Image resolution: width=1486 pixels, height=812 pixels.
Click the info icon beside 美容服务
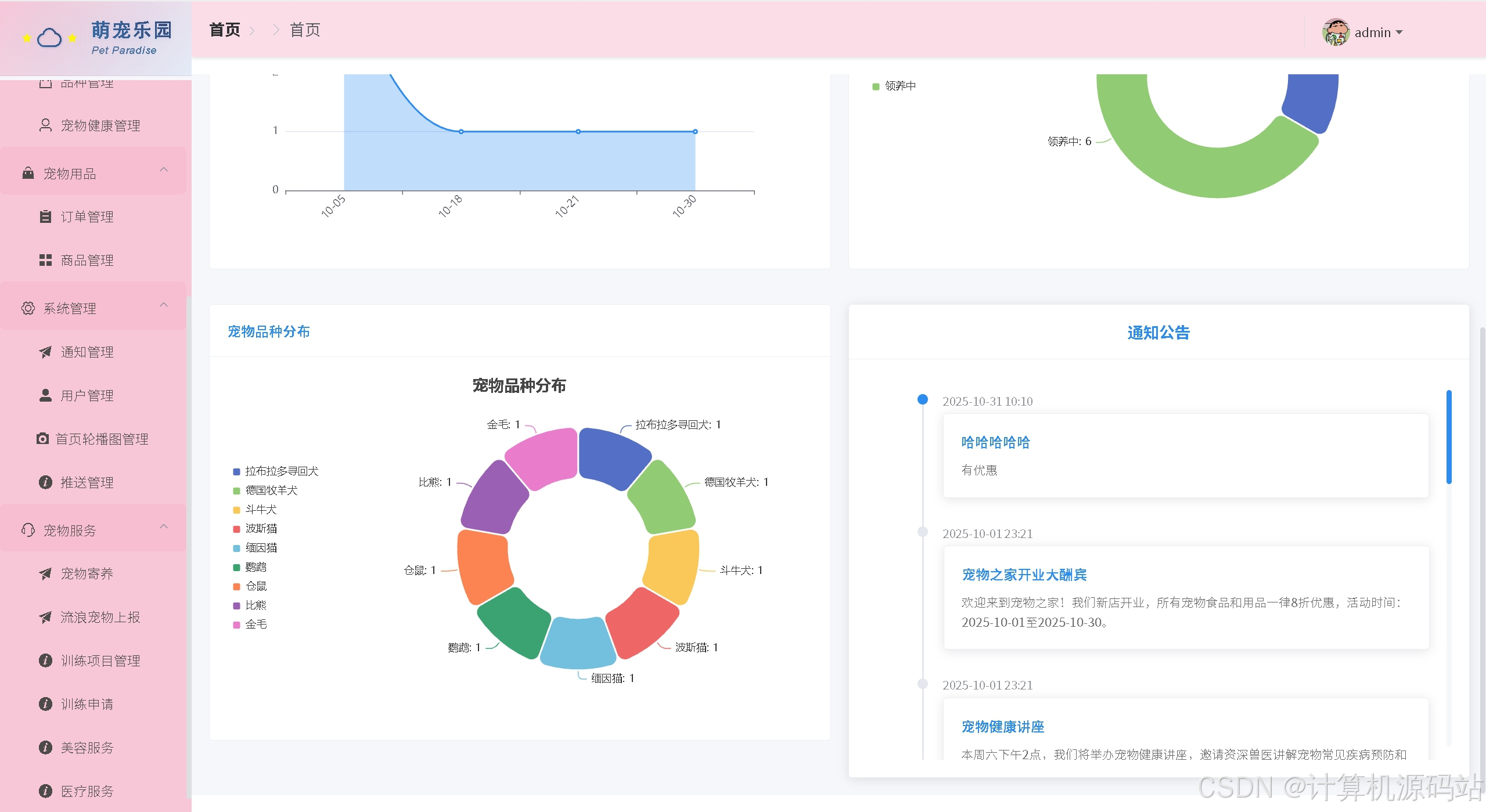(45, 748)
